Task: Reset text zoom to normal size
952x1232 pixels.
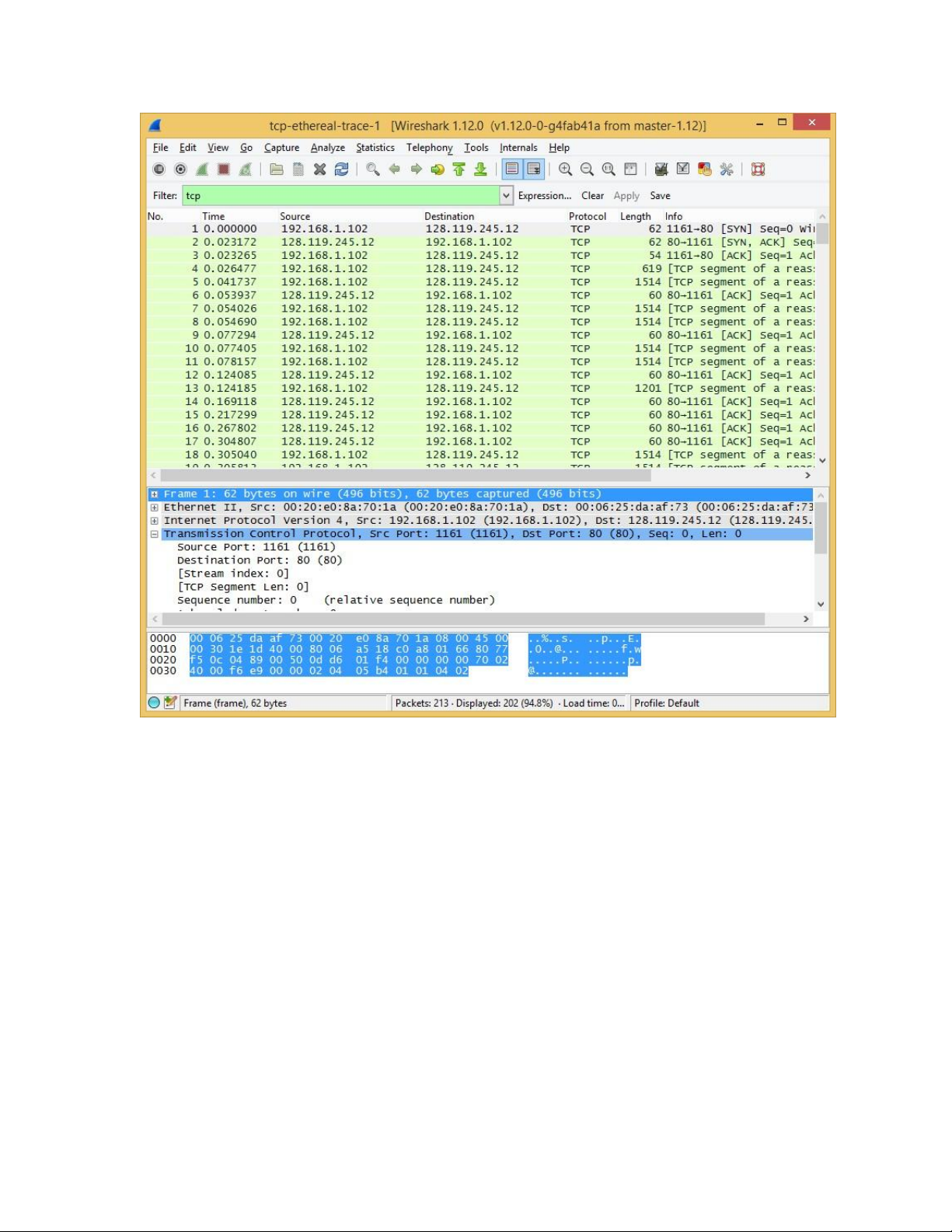Action: 609,169
